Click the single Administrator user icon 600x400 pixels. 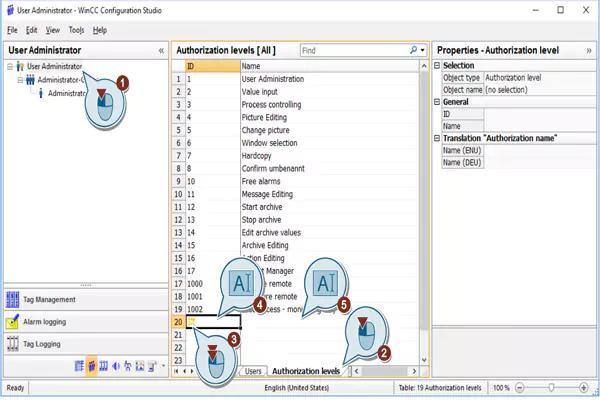point(41,93)
